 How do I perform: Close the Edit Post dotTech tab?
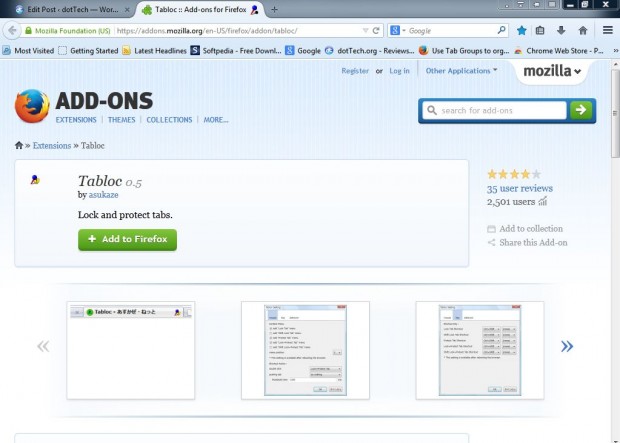click(127, 9)
